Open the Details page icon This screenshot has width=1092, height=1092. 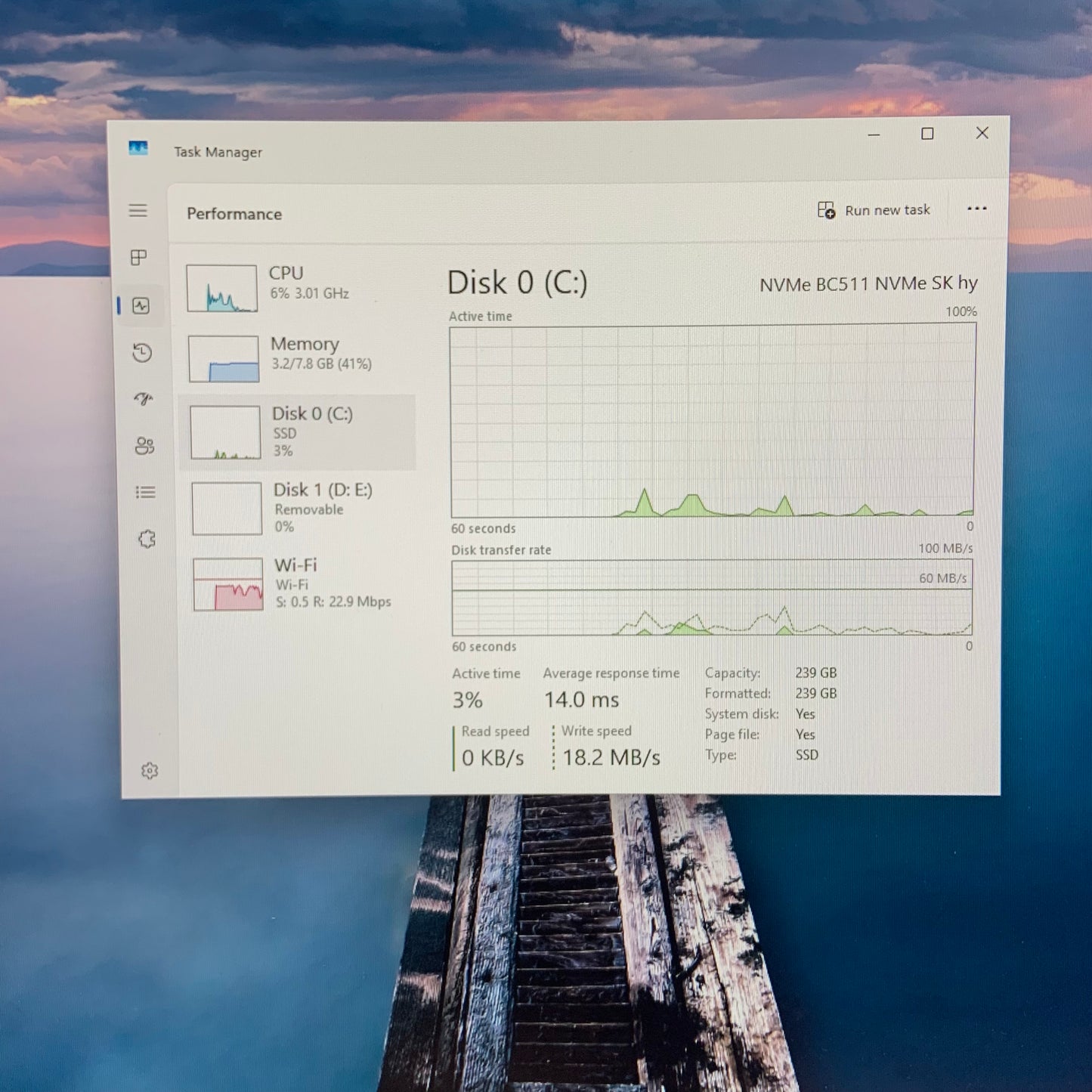144,492
